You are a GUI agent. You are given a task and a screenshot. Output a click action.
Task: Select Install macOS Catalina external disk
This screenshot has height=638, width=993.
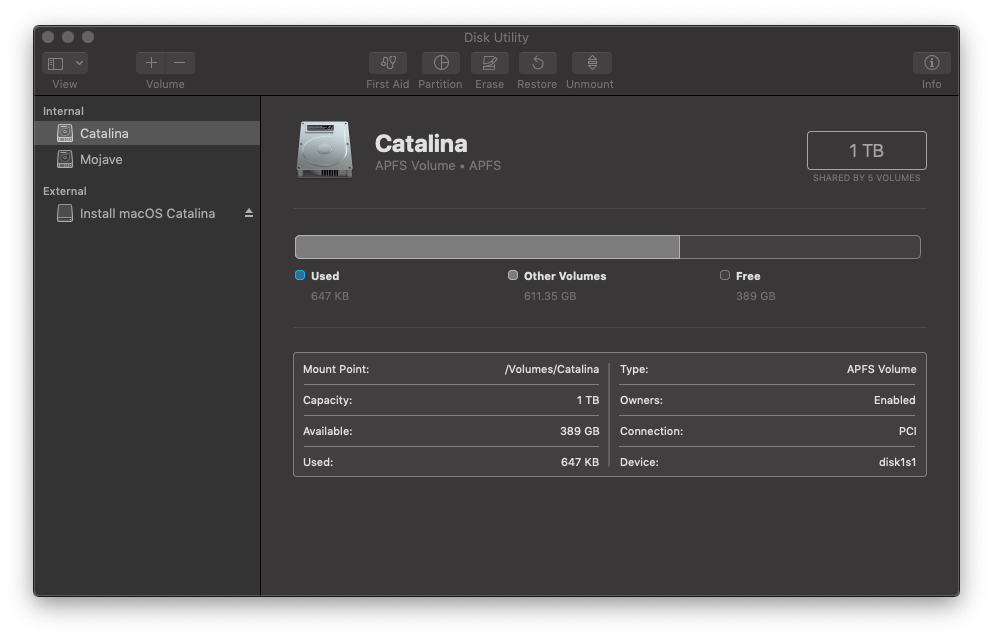pyautogui.click(x=147, y=214)
